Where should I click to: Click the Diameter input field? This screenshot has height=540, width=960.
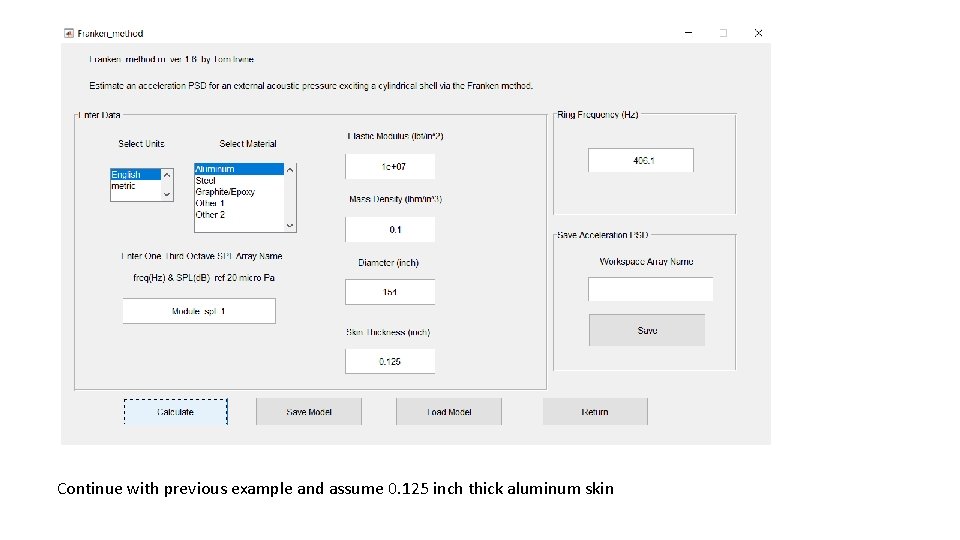pyautogui.click(x=390, y=292)
